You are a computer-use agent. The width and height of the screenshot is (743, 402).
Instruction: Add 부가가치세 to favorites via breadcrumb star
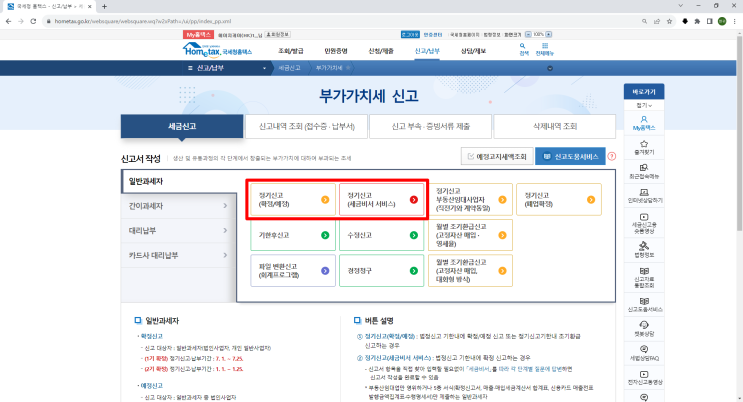(348, 68)
